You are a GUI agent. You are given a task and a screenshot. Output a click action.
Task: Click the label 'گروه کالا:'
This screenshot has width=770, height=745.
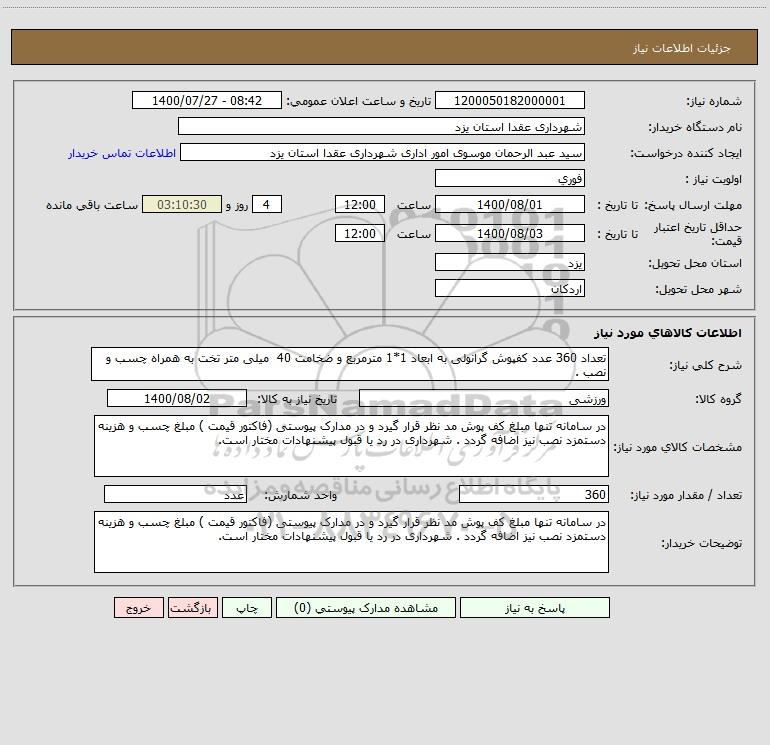[x=718, y=399]
